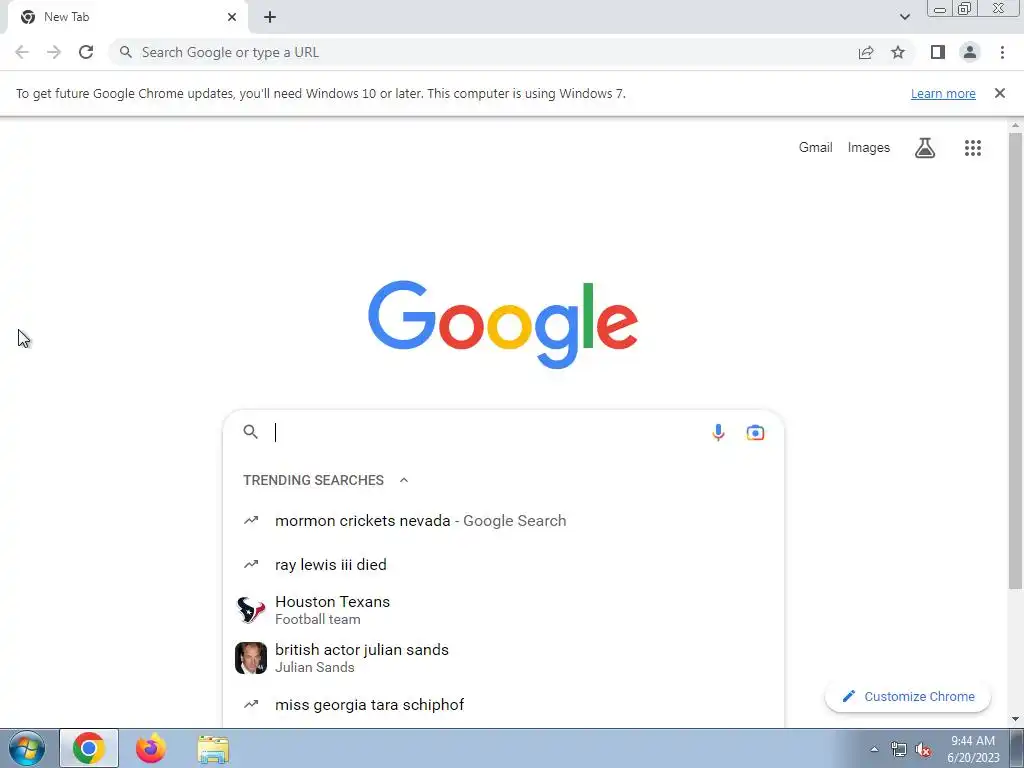Open the side panel icon
This screenshot has width=1024, height=768.
click(x=938, y=52)
